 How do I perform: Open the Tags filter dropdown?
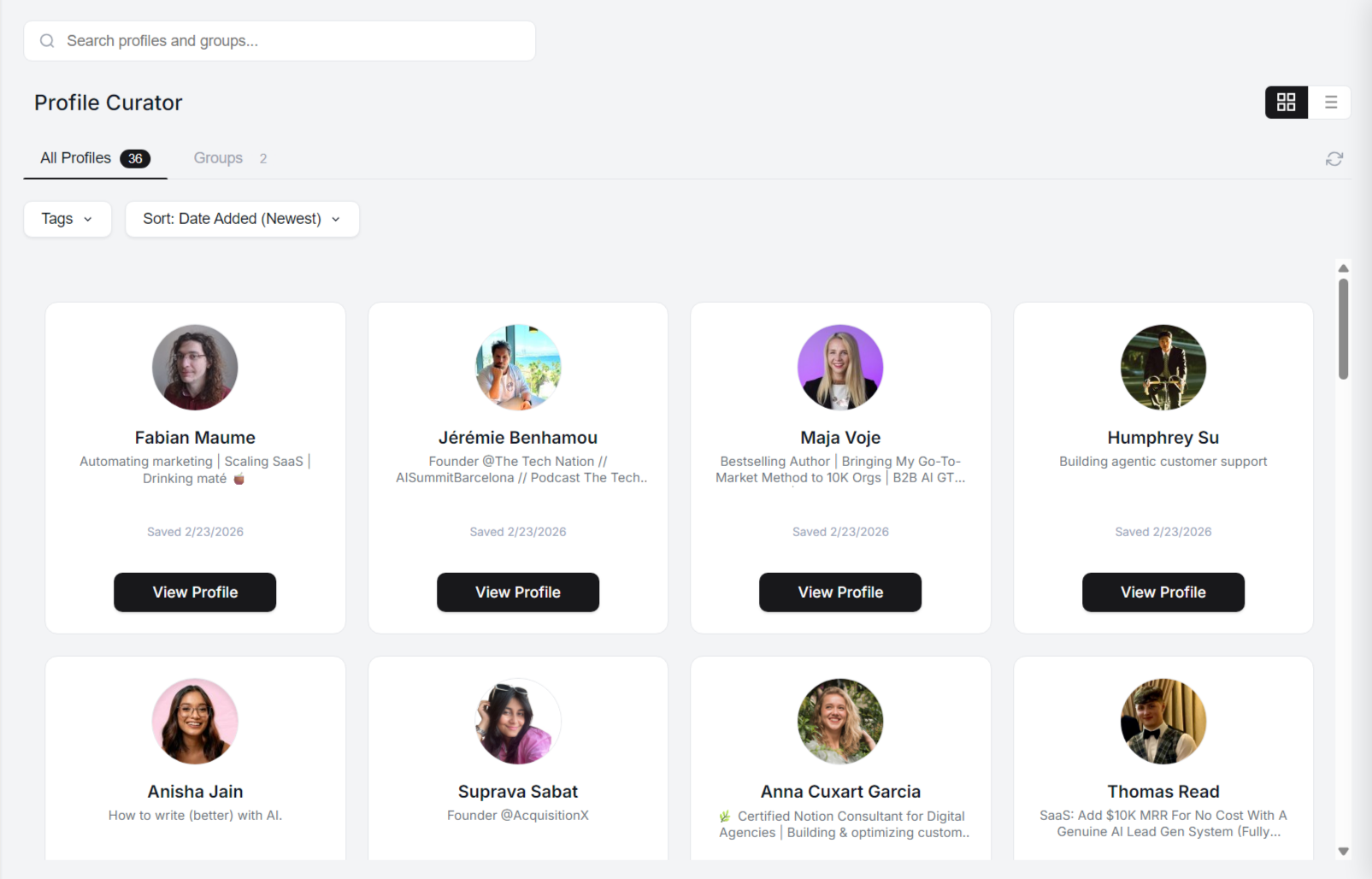[x=68, y=219]
